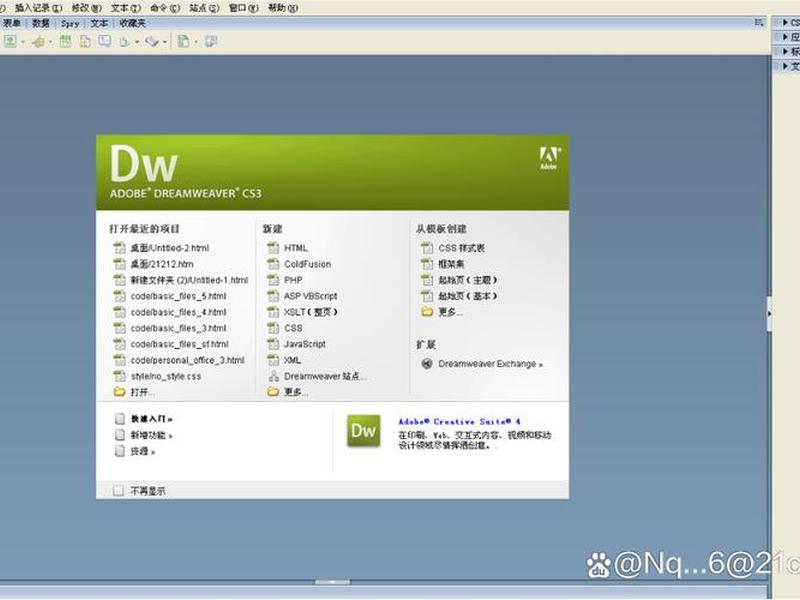Switch to the Spry insert tab
The height and width of the screenshot is (600, 800).
click(70, 23)
